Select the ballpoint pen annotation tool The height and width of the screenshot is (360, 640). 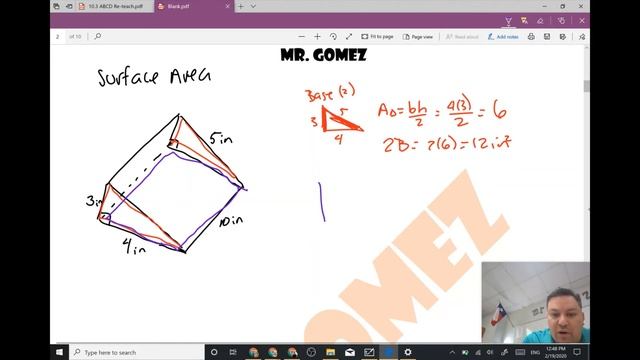tap(508, 21)
